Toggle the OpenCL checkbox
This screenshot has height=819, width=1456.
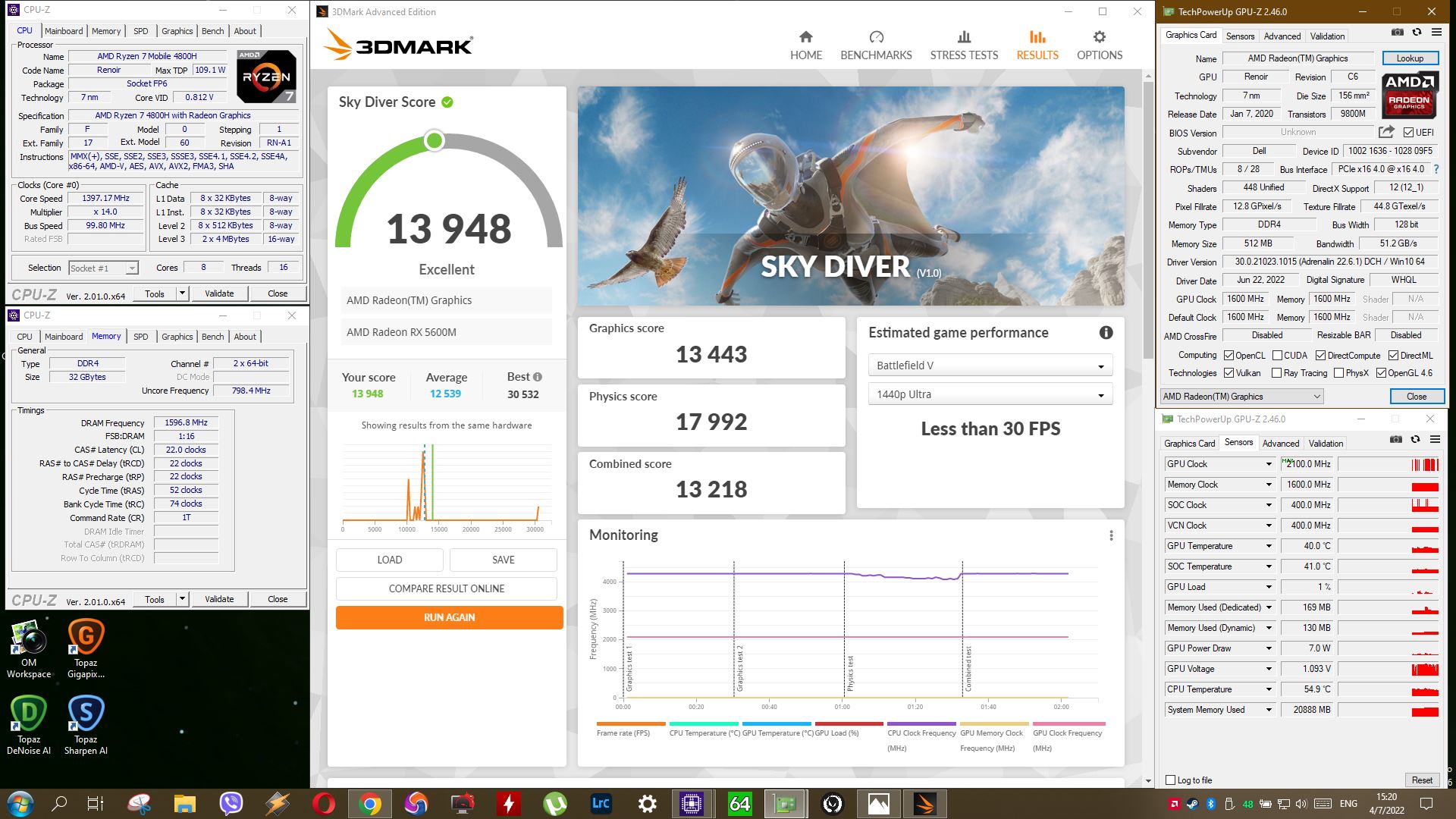[1228, 355]
